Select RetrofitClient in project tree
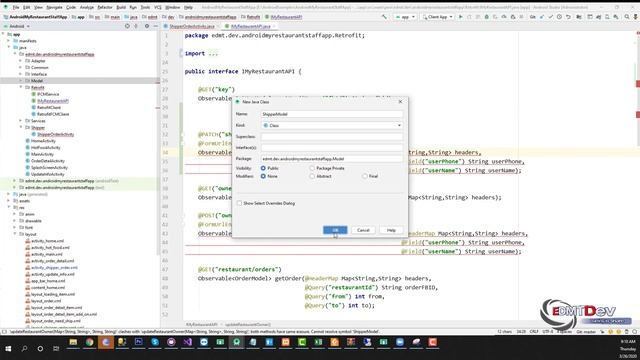Image resolution: width=640 pixels, height=360 pixels. (x=49, y=107)
